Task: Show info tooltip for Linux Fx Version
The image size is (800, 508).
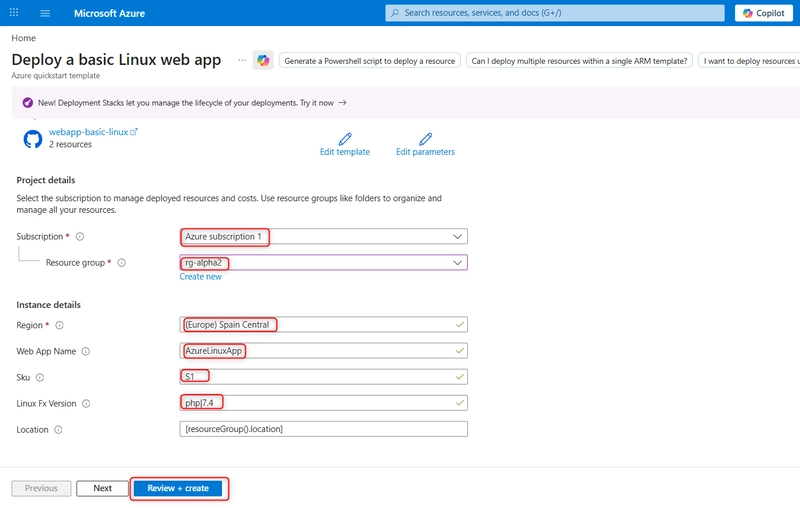Action: coord(86,403)
